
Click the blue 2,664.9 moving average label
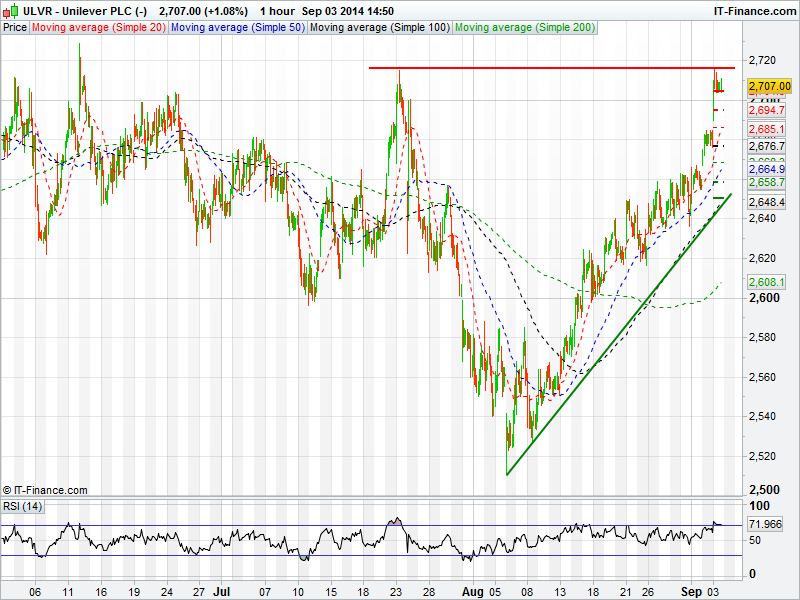pos(767,169)
